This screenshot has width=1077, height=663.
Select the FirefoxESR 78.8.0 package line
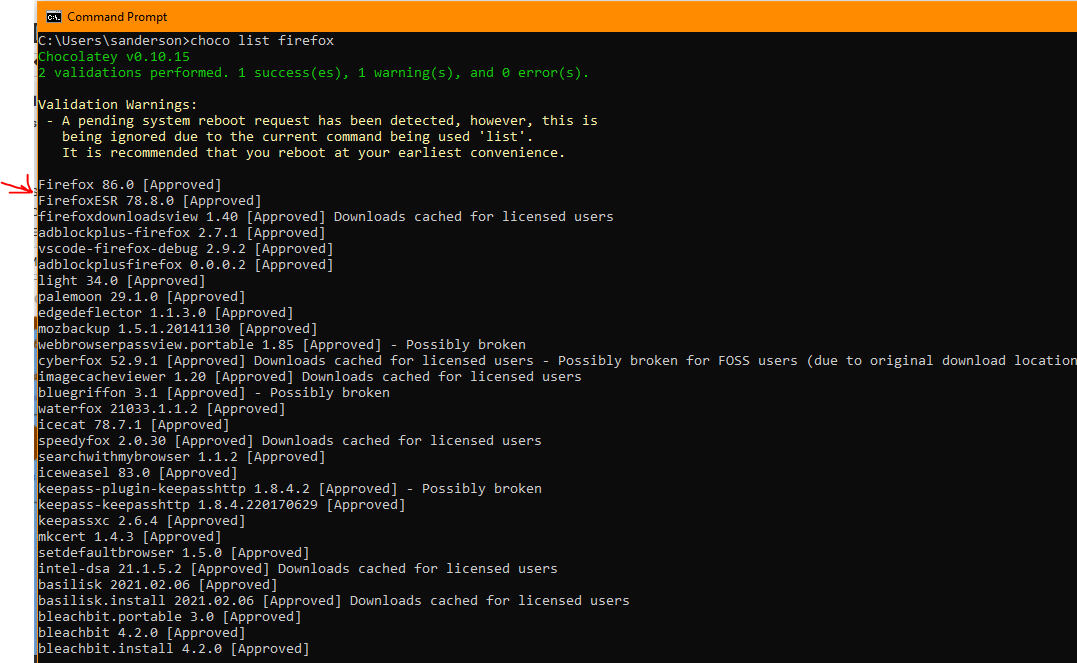tap(150, 201)
